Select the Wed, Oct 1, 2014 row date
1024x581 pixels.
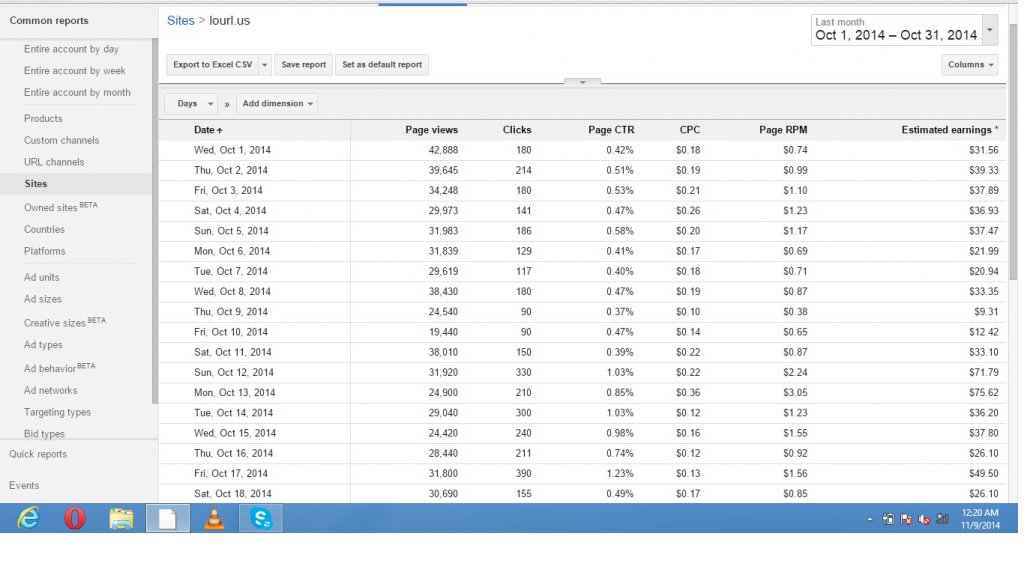tap(232, 150)
